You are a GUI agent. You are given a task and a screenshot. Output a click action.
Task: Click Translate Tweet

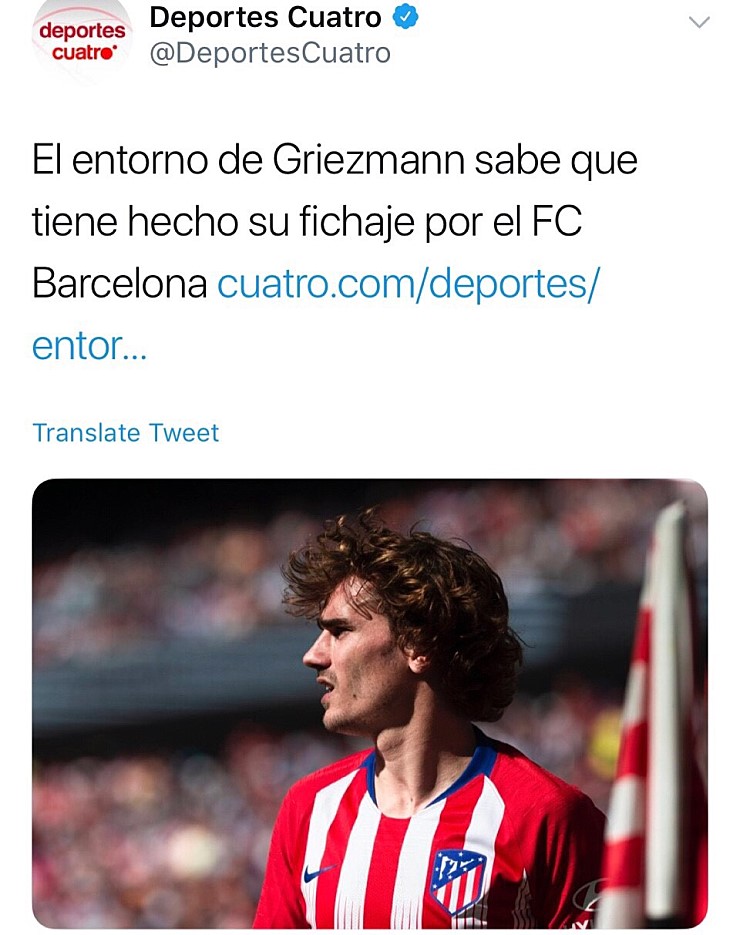[126, 433]
